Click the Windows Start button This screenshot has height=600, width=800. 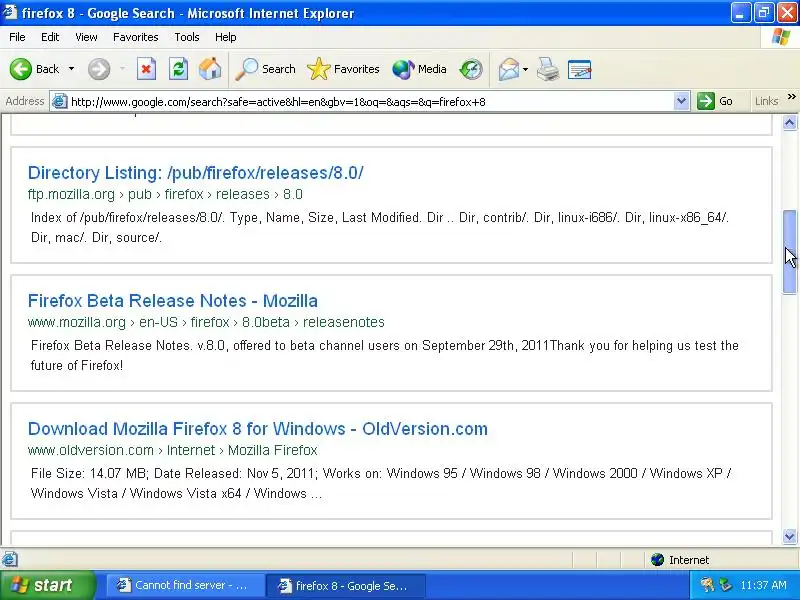(x=47, y=585)
